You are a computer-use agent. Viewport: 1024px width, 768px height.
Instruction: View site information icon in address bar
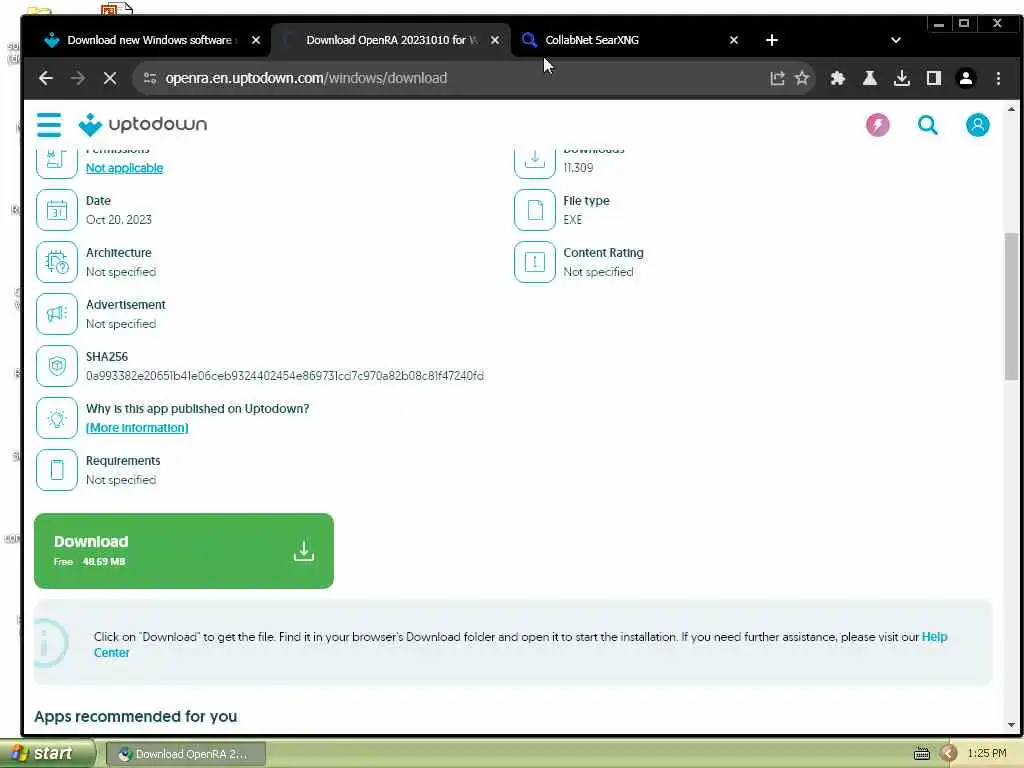(x=150, y=78)
